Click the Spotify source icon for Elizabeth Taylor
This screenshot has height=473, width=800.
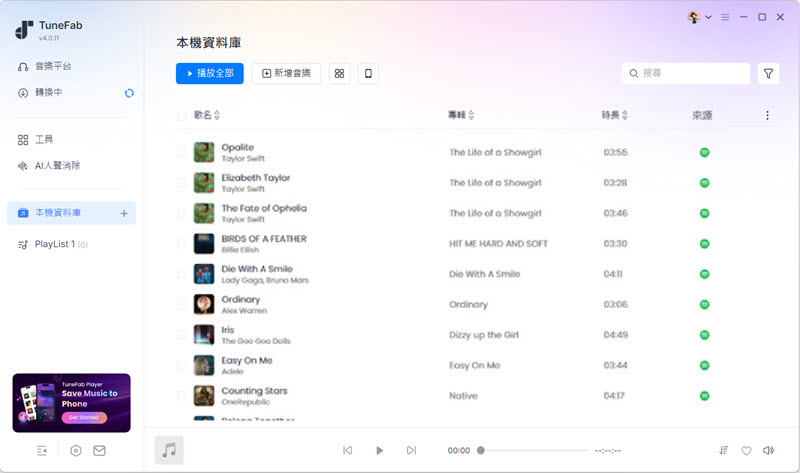click(x=705, y=183)
